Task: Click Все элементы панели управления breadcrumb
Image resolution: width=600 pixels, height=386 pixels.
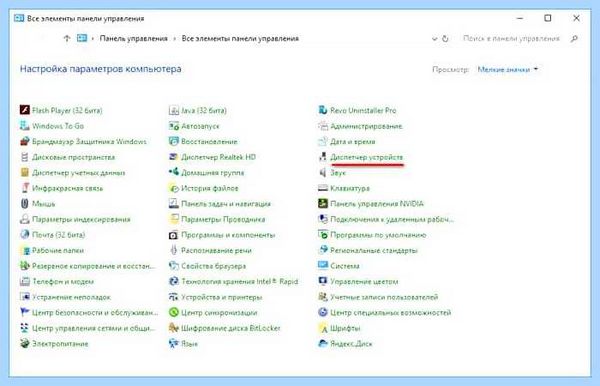Action: point(240,39)
